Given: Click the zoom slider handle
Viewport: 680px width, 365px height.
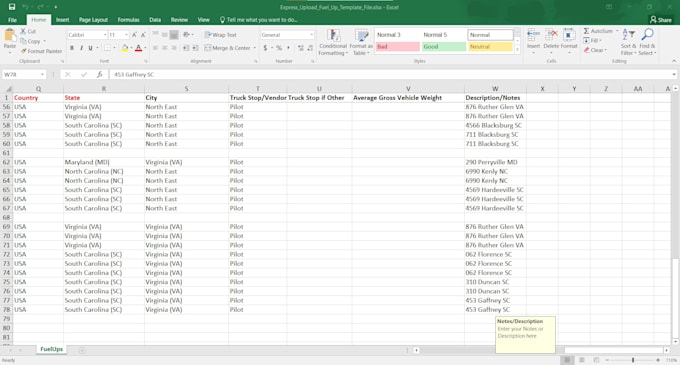Looking at the screenshot, I should (633, 360).
